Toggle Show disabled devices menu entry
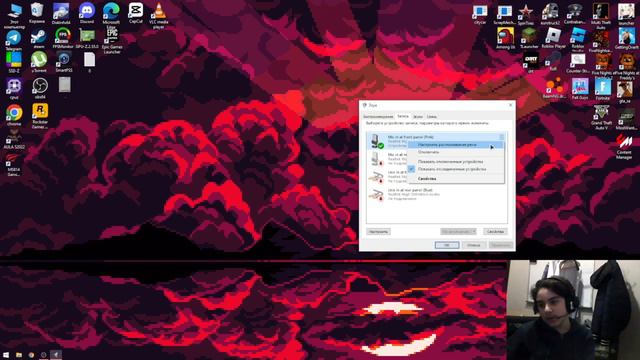This screenshot has width=640, height=360. (456, 162)
